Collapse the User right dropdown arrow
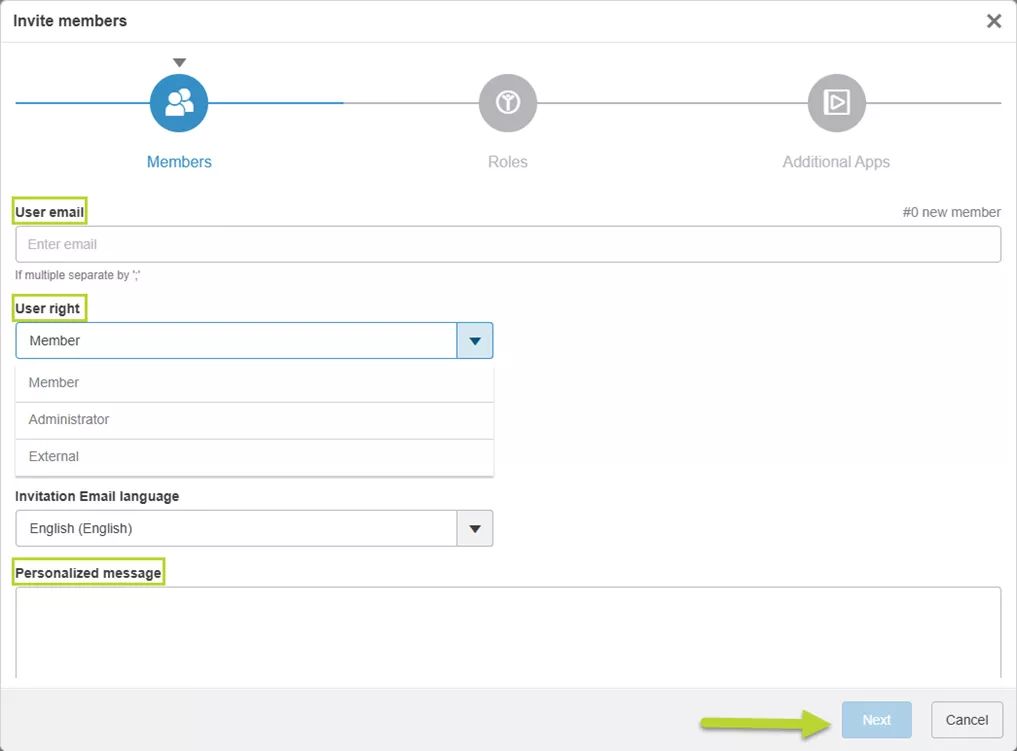Viewport: 1017px width, 751px height. click(x=475, y=341)
